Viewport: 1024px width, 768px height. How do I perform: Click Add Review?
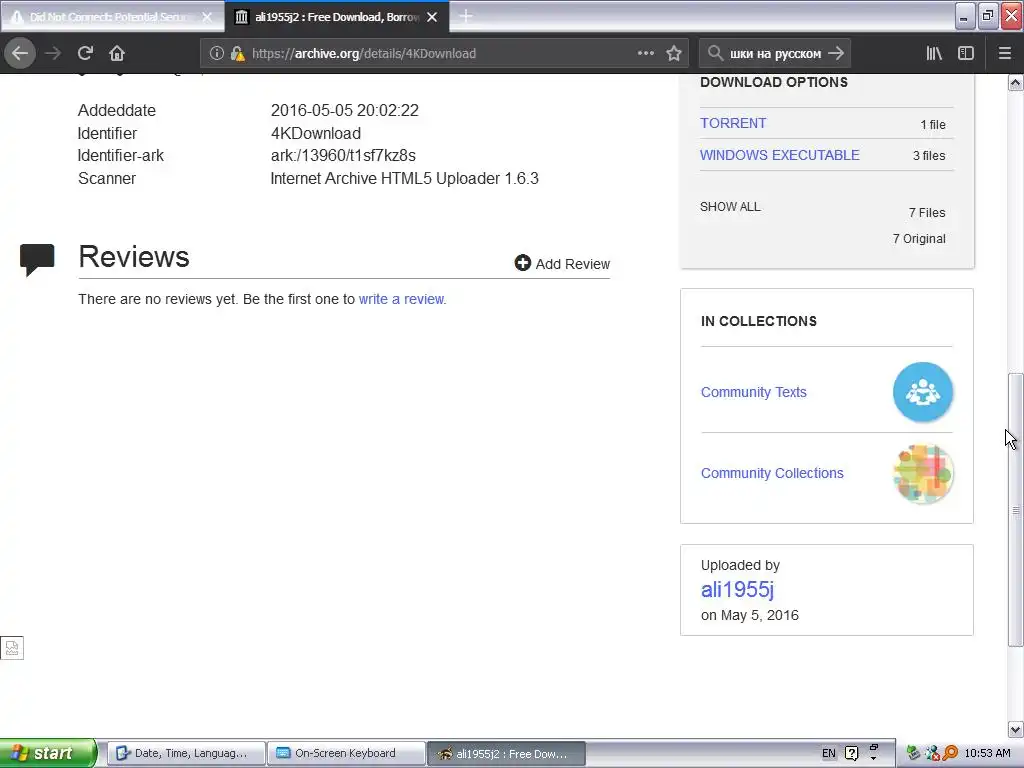562,264
